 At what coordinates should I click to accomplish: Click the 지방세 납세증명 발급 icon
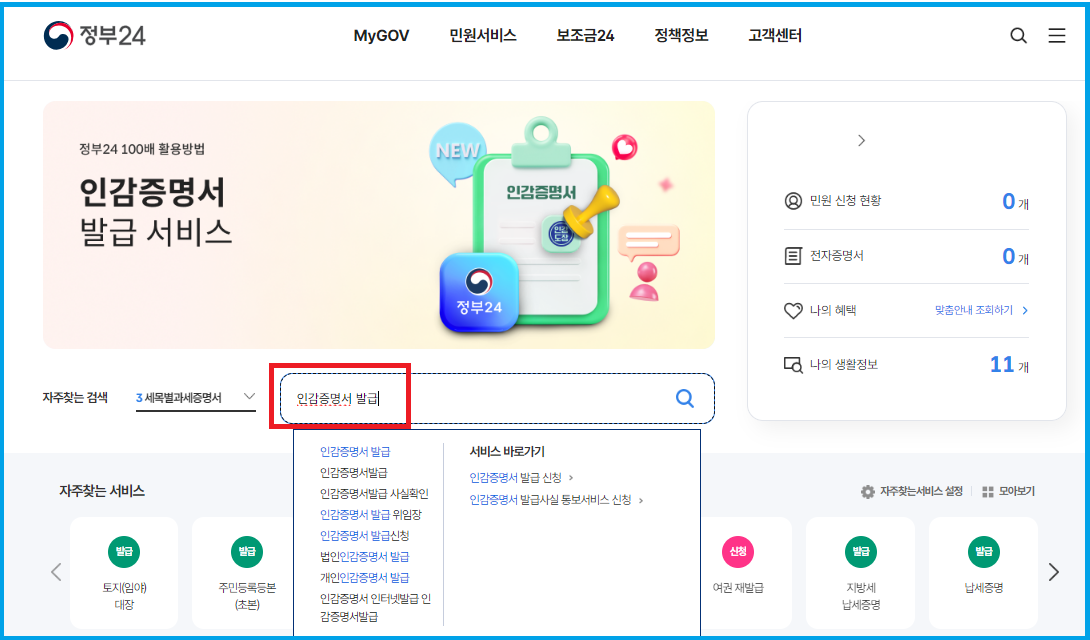coord(861,552)
